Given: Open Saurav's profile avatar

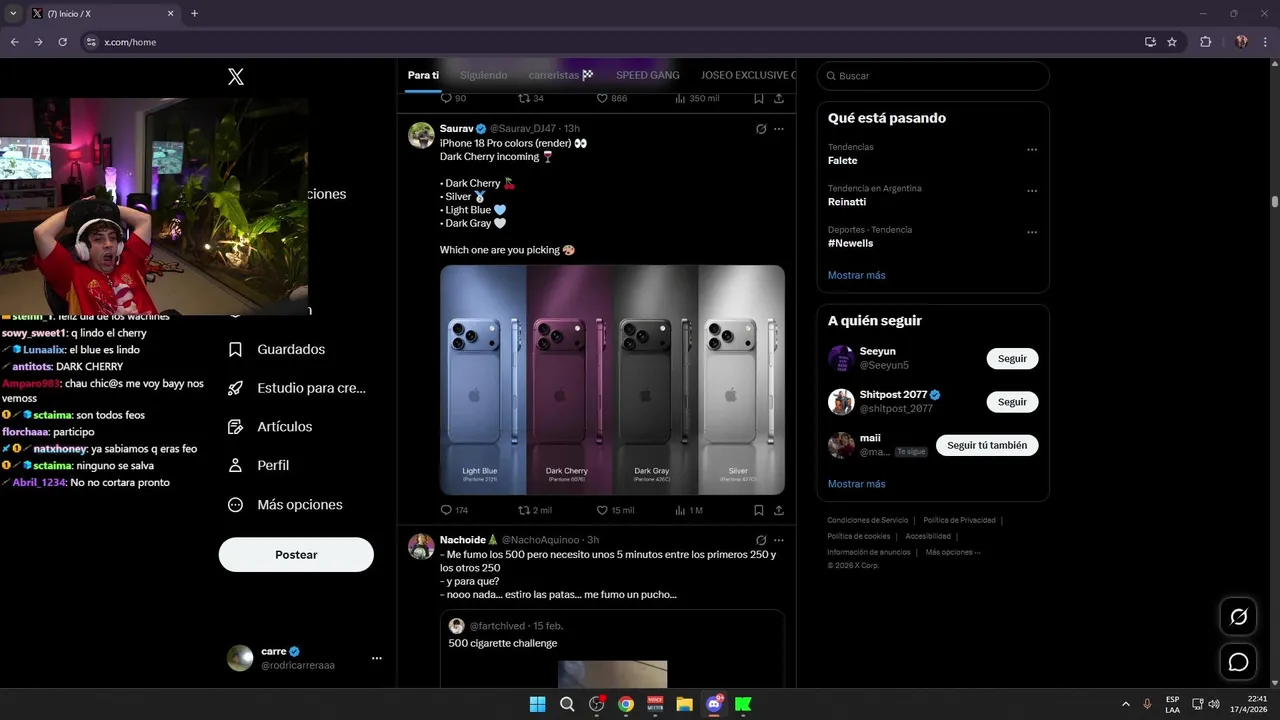Looking at the screenshot, I should pos(421,135).
